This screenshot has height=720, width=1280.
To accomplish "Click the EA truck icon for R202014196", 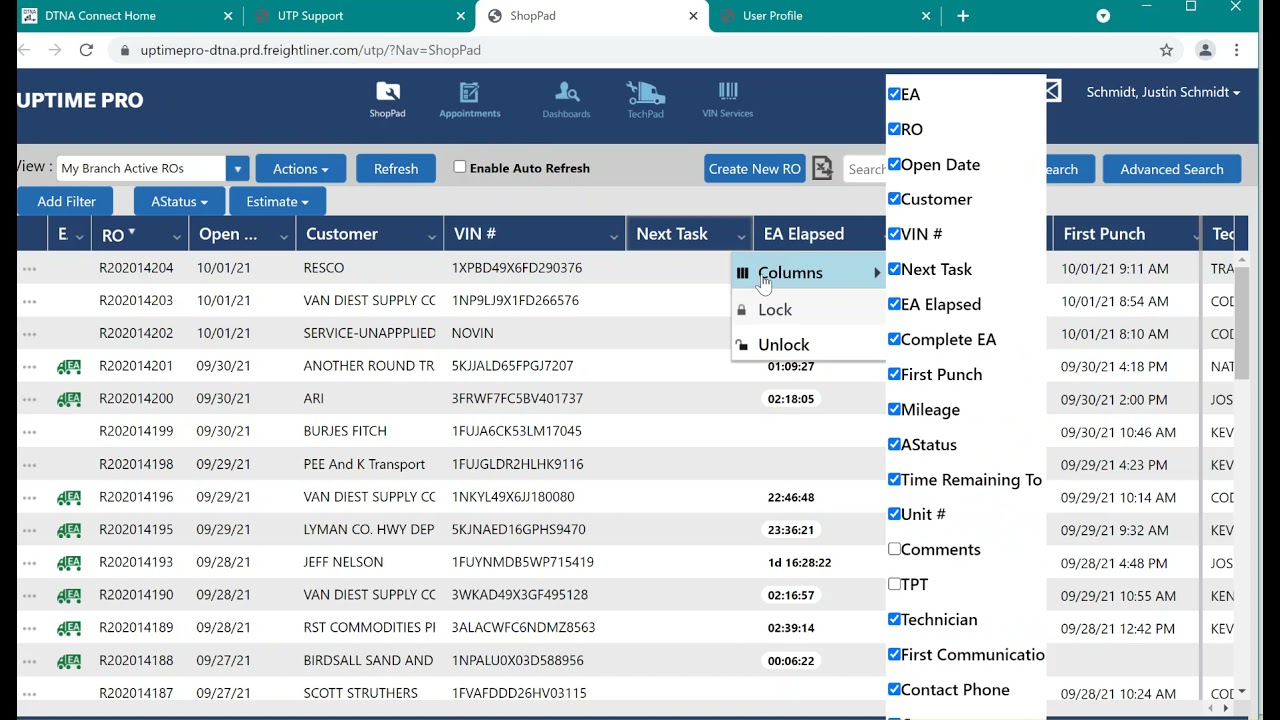I will (69, 498).
